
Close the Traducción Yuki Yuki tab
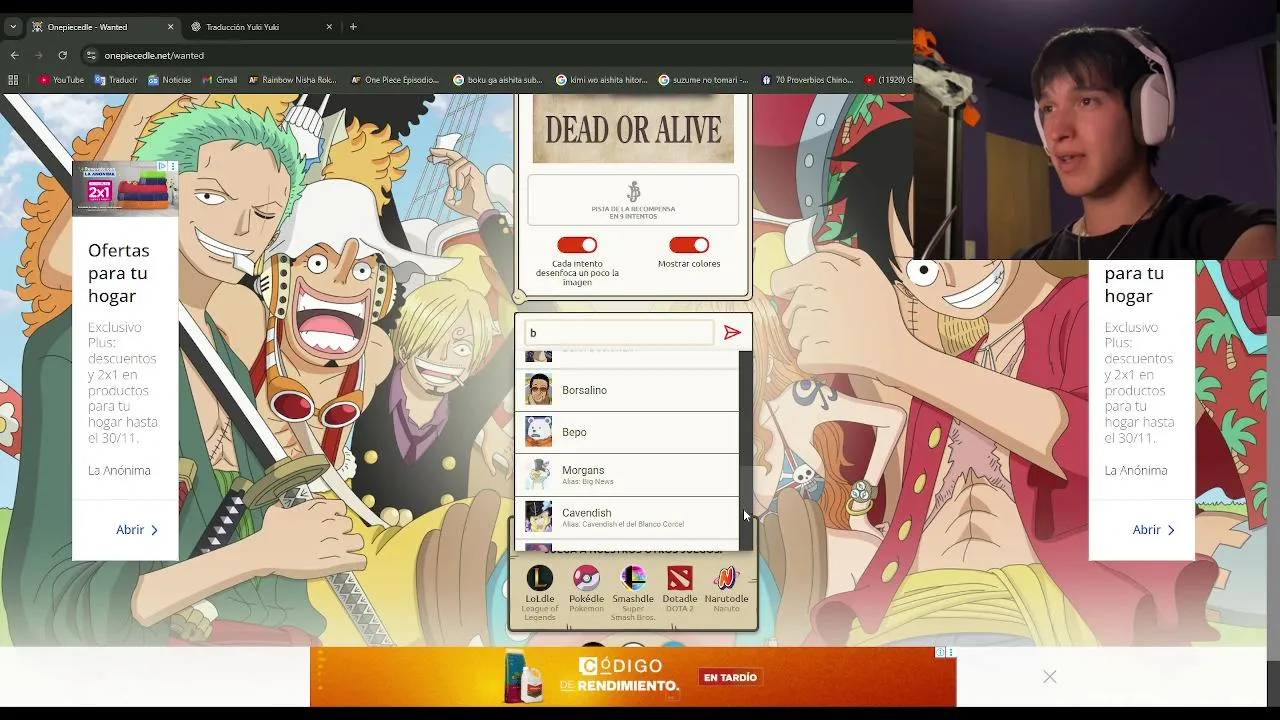[x=327, y=27]
